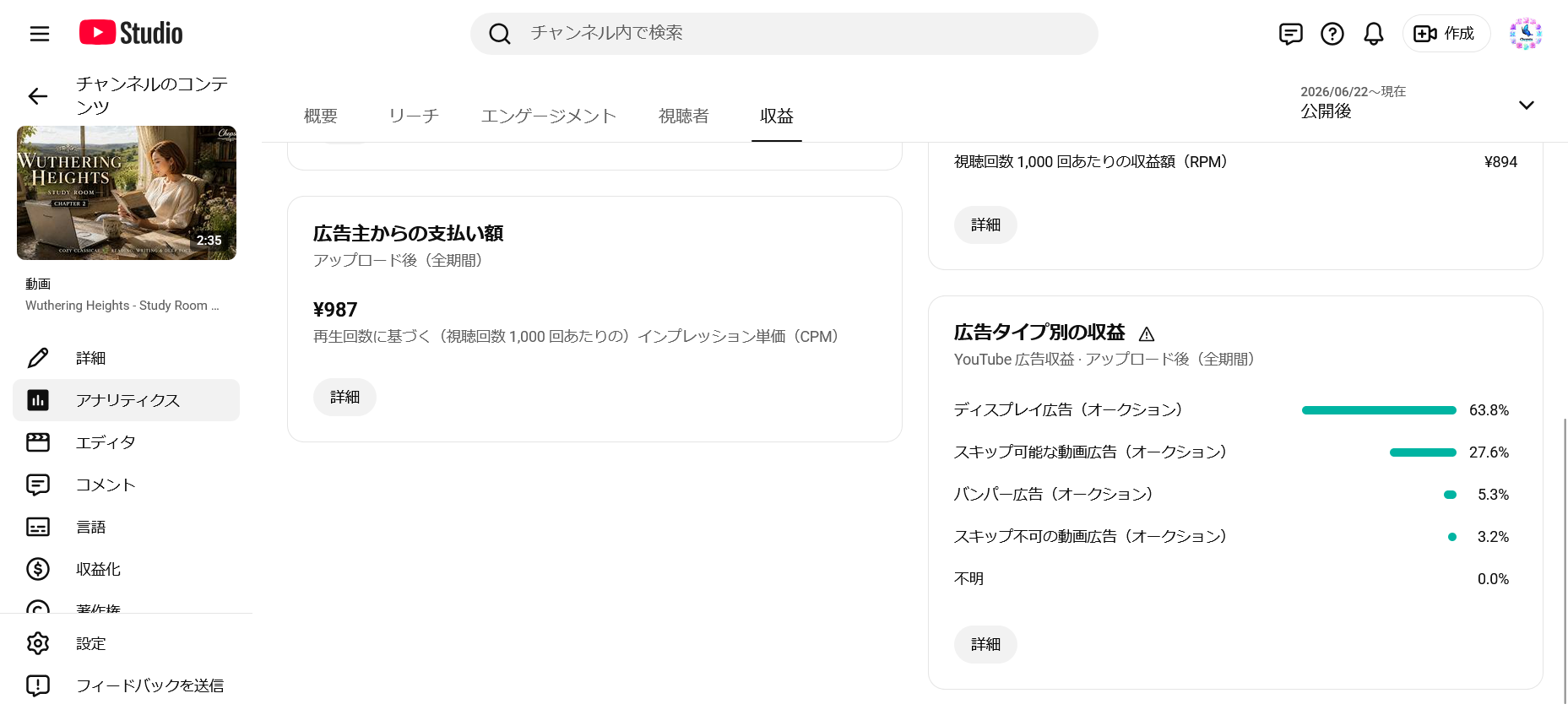Click the 作成 create button

coord(1446,34)
